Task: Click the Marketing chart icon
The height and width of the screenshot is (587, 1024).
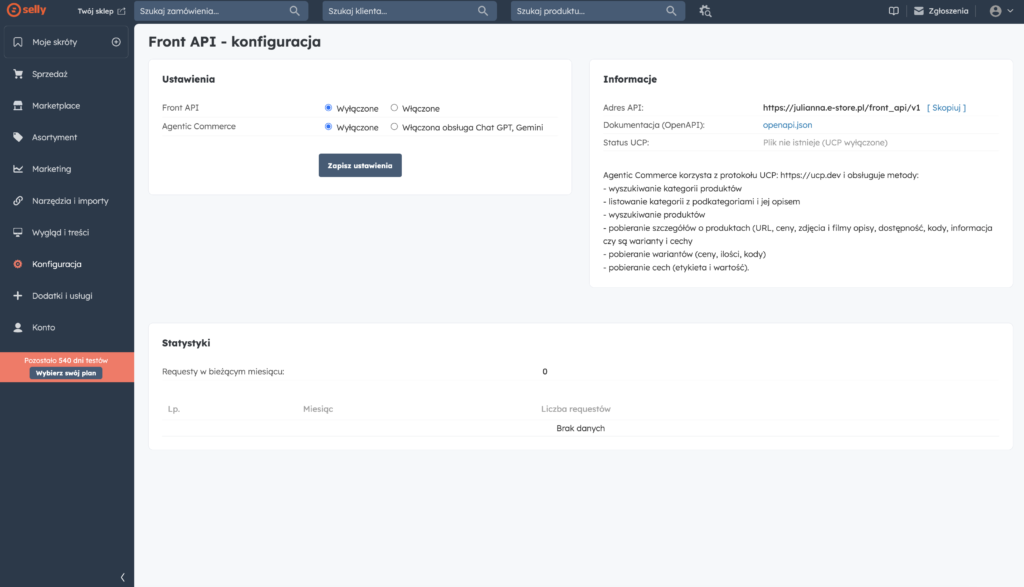Action: [18, 168]
